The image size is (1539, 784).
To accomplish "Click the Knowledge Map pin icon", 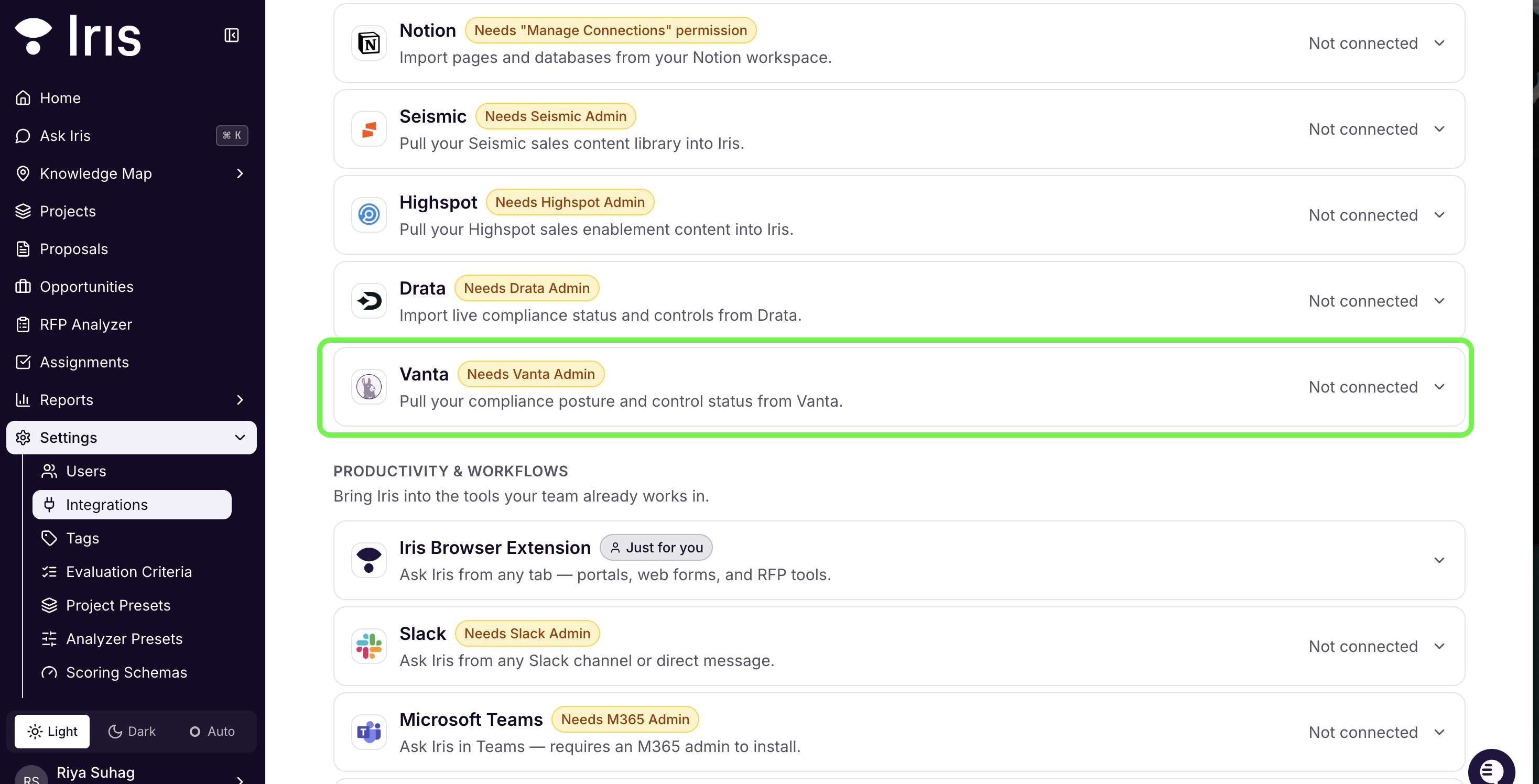I will [x=23, y=173].
